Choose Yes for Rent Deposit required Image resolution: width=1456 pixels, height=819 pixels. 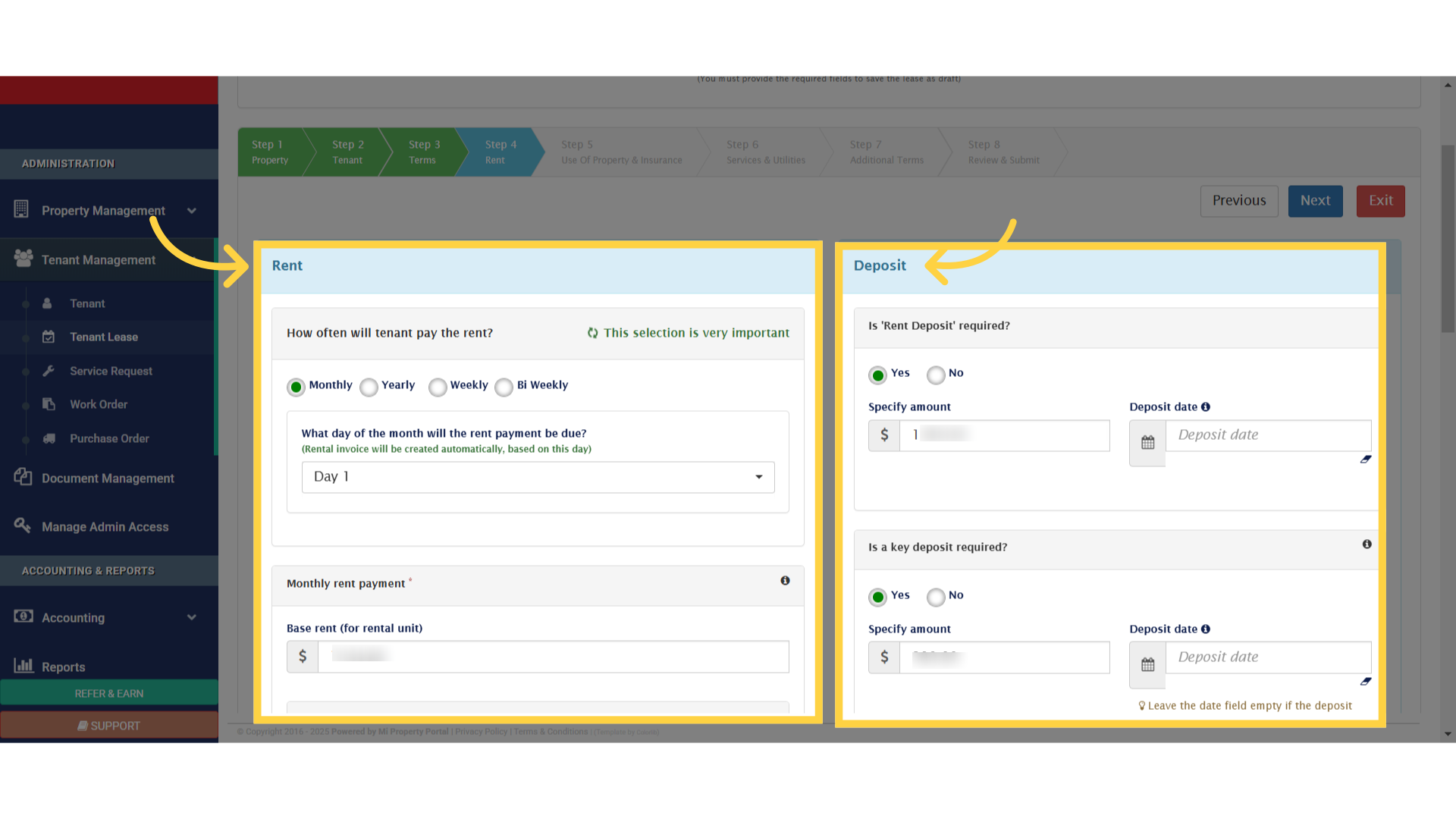[878, 375]
